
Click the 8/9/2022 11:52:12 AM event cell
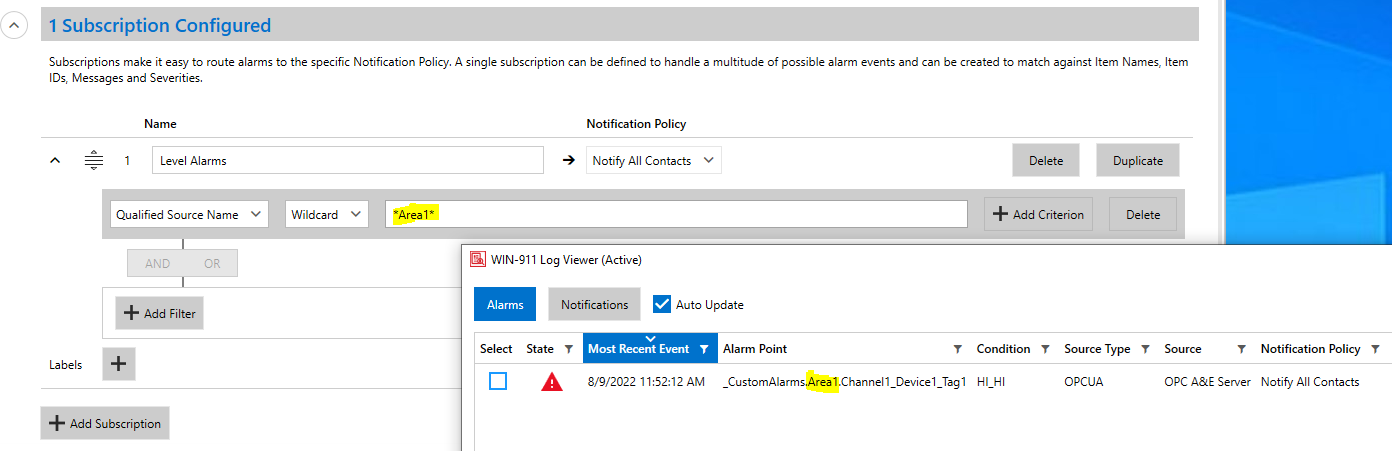click(646, 382)
